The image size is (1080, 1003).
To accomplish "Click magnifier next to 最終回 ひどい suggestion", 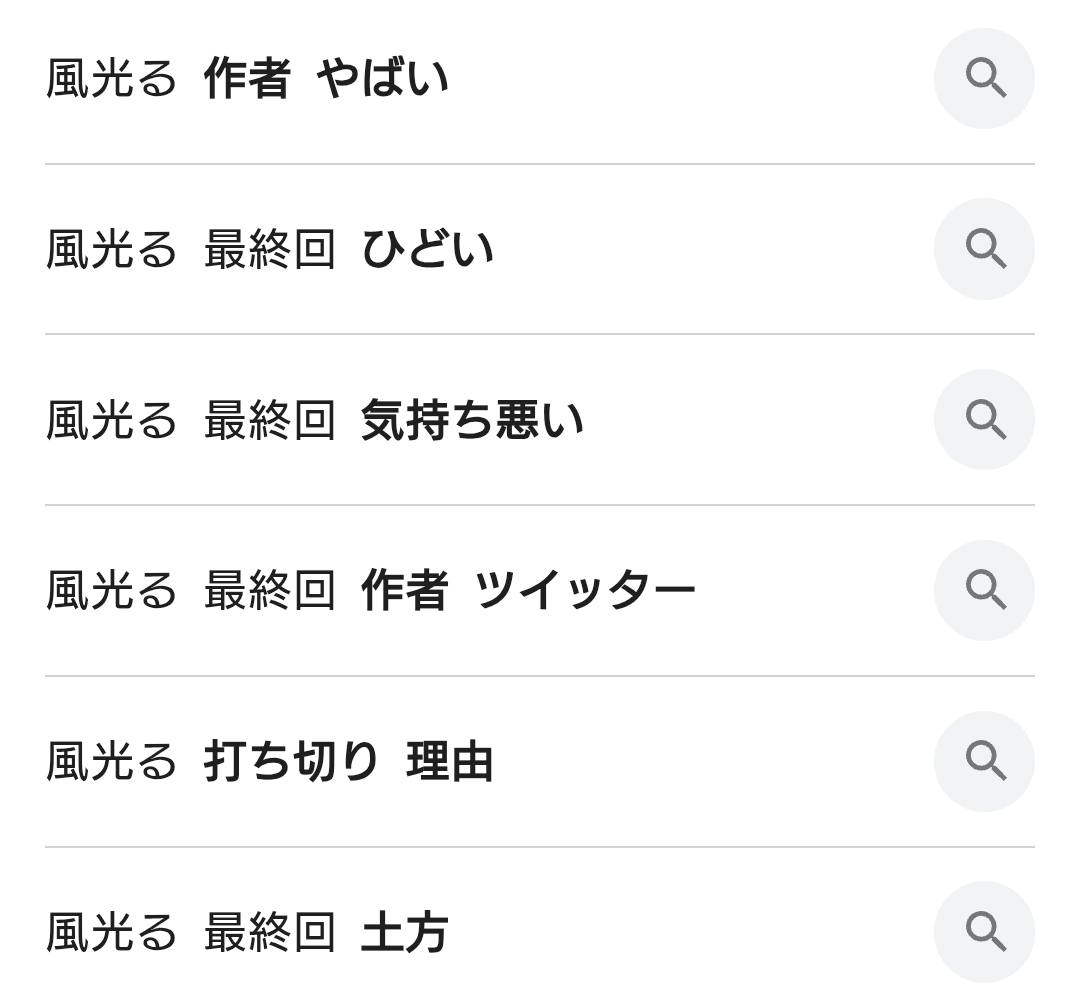I will pos(984,249).
